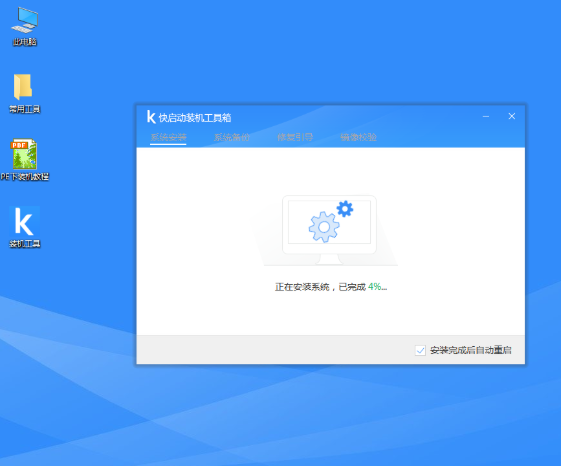The width and height of the screenshot is (561, 466).
Task: Uncheck 安装完成后自动重启 checkbox
Action: pos(420,350)
